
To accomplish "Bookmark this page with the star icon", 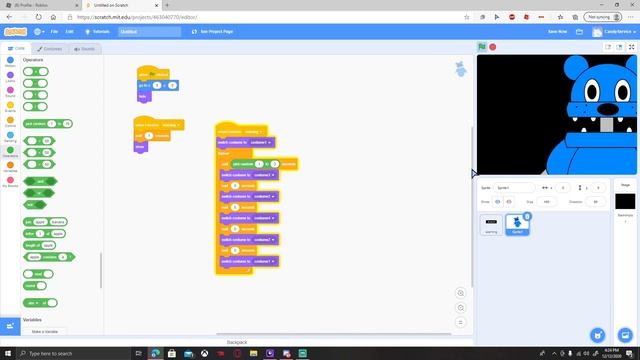I will tap(467, 17).
